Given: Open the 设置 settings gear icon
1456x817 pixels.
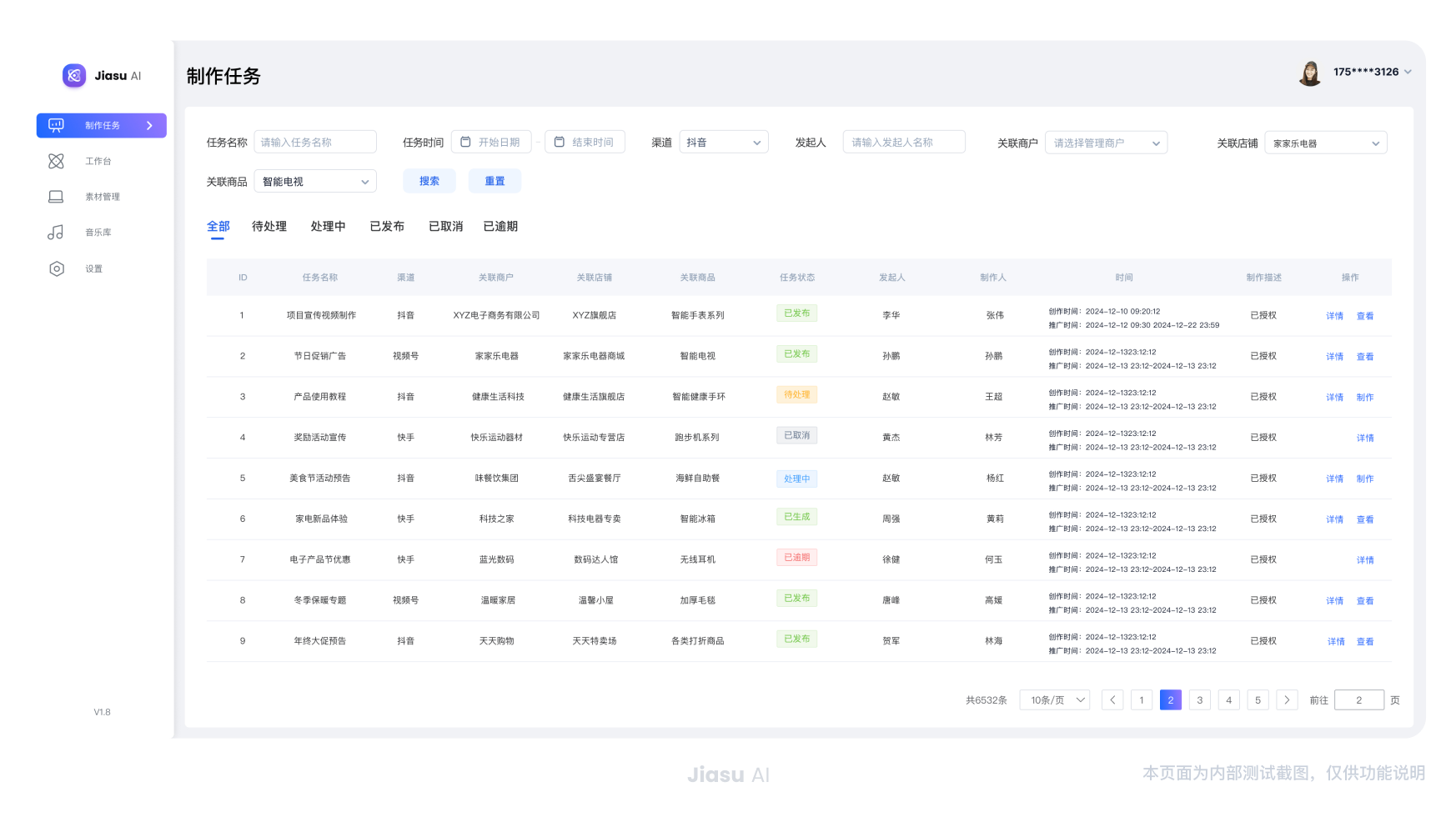Looking at the screenshot, I should click(56, 268).
